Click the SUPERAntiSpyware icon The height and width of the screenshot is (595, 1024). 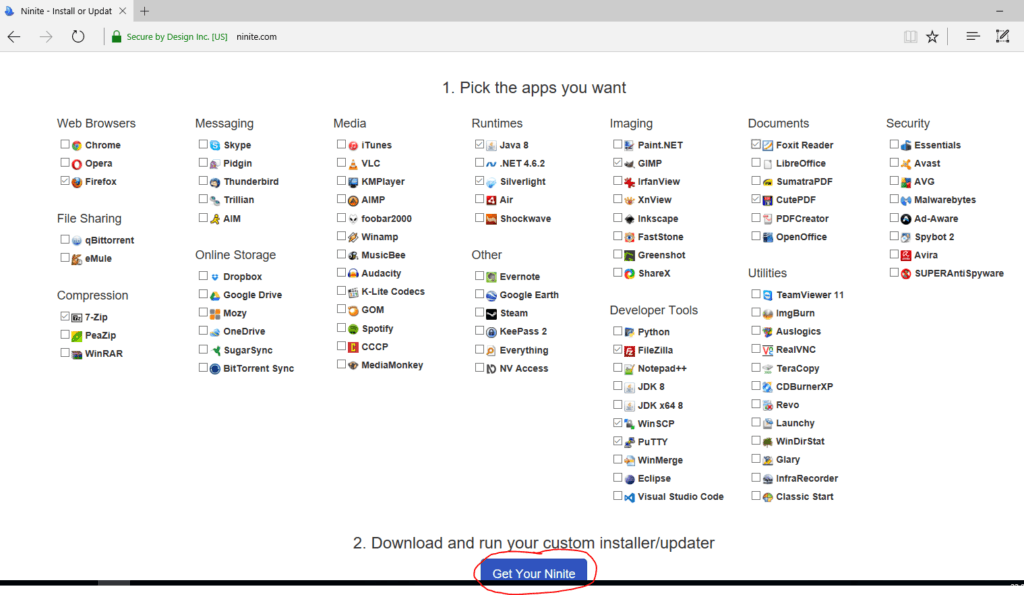[906, 274]
